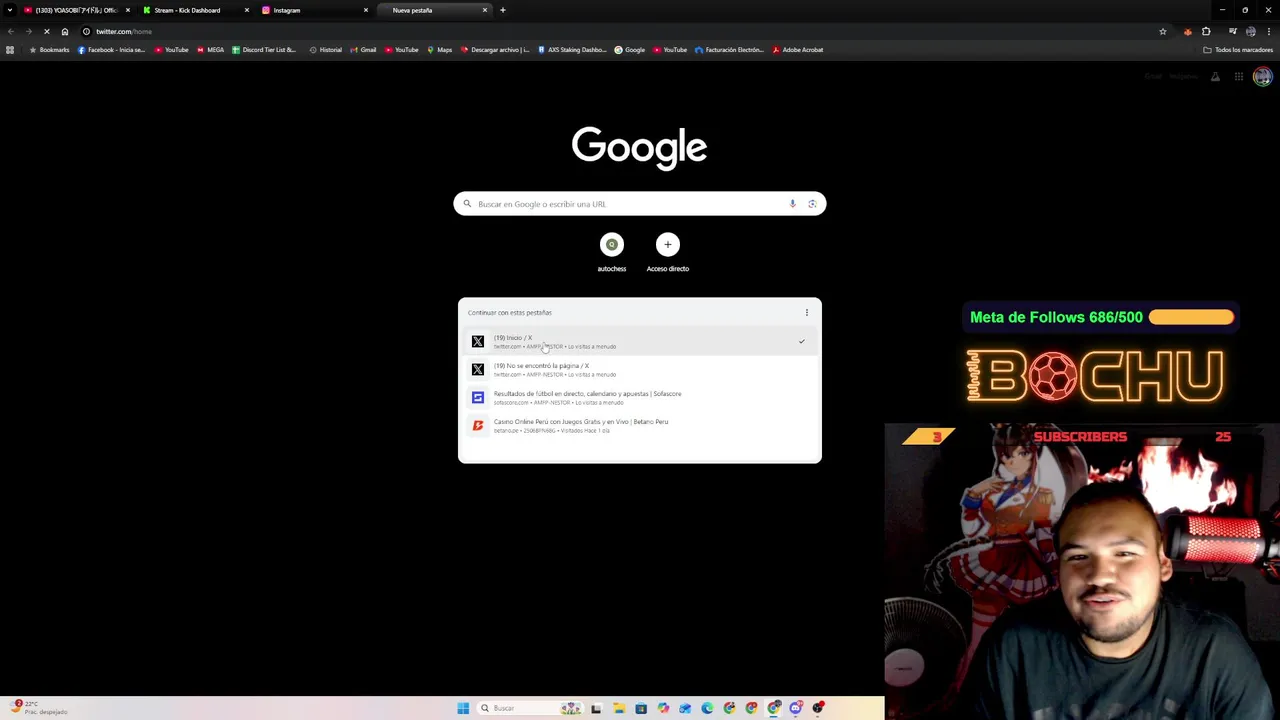Open the Descargar archivo bookmark
Viewport: 1280px width, 720px height.
click(495, 50)
